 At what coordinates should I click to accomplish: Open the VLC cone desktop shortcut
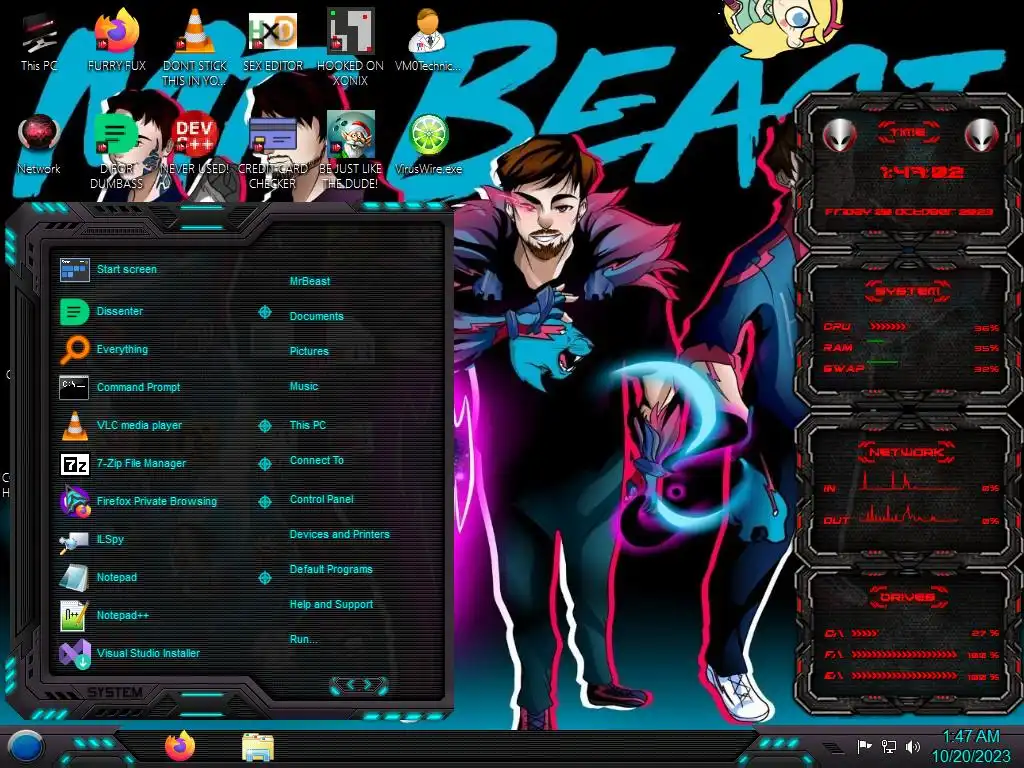coord(195,48)
